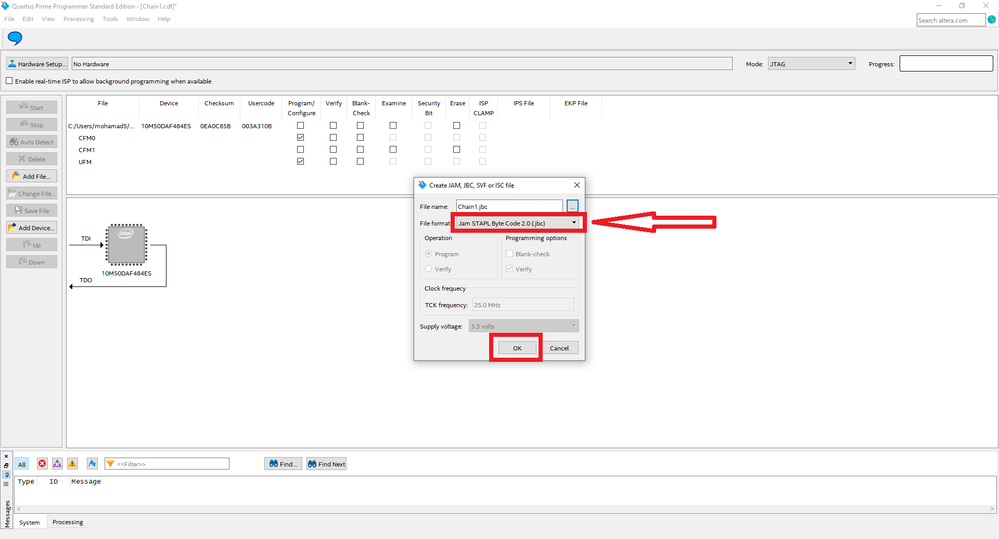Toggle Examine checkbox for CFM1 row

click(x=393, y=150)
